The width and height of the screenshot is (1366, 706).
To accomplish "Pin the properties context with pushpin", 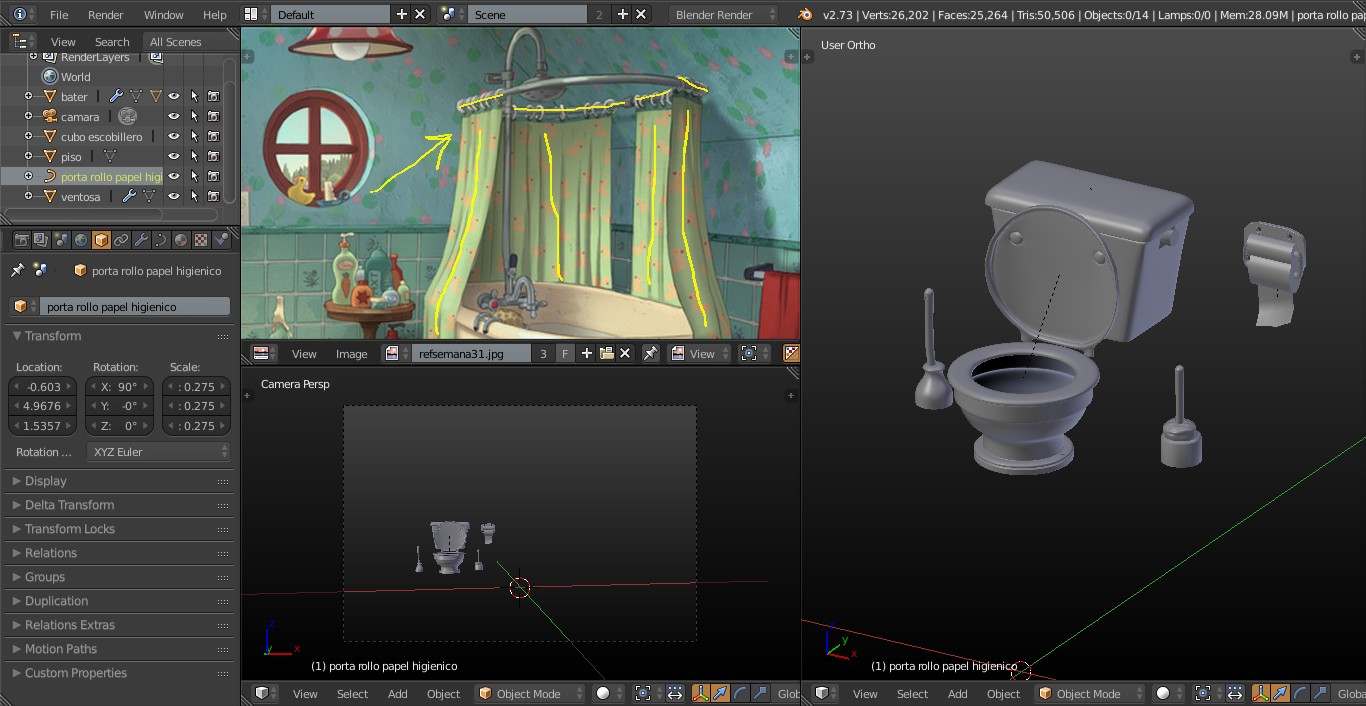I will [17, 270].
